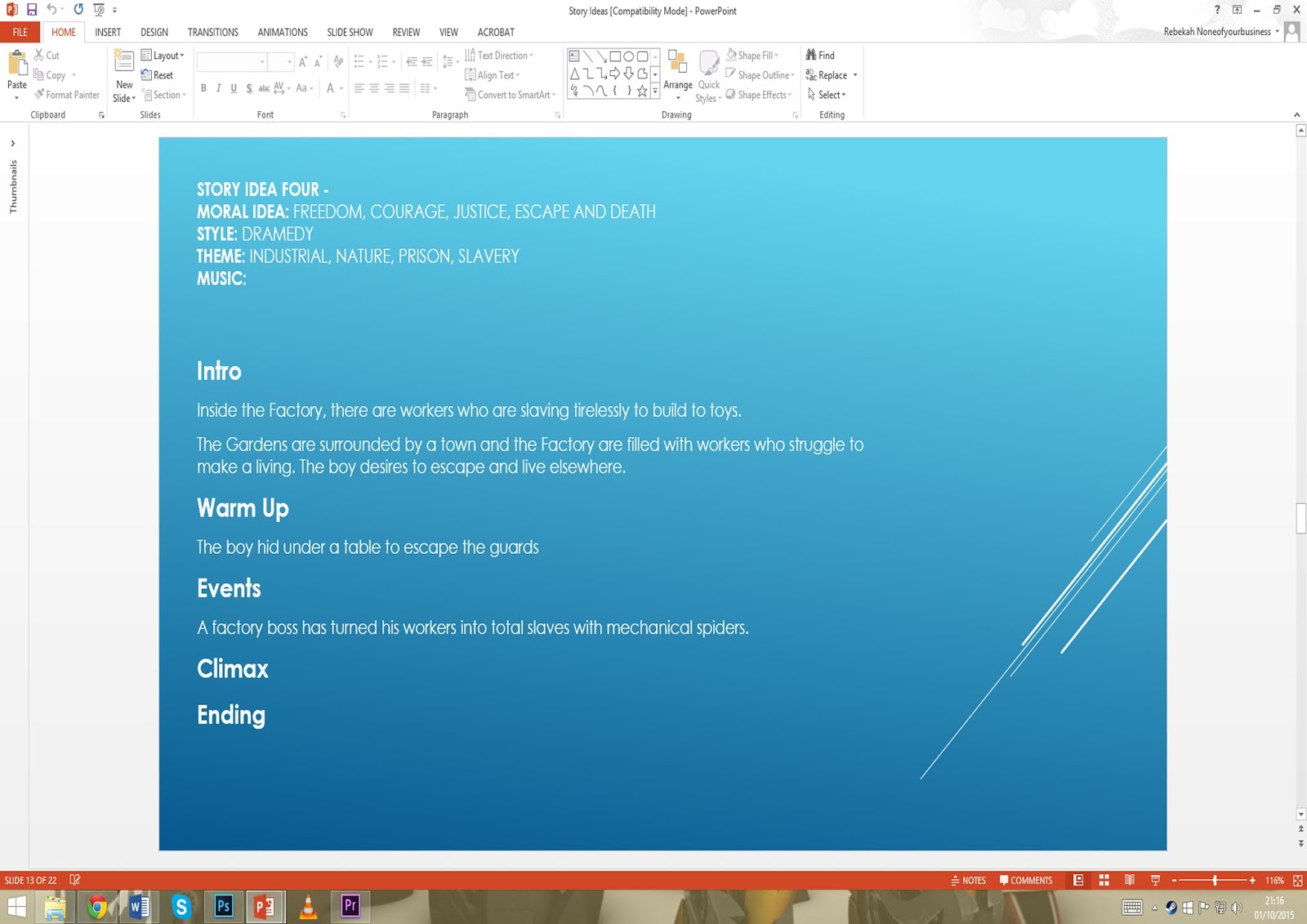Click the Shape Effects button
Screen dimensions: 1307x924
point(759,95)
